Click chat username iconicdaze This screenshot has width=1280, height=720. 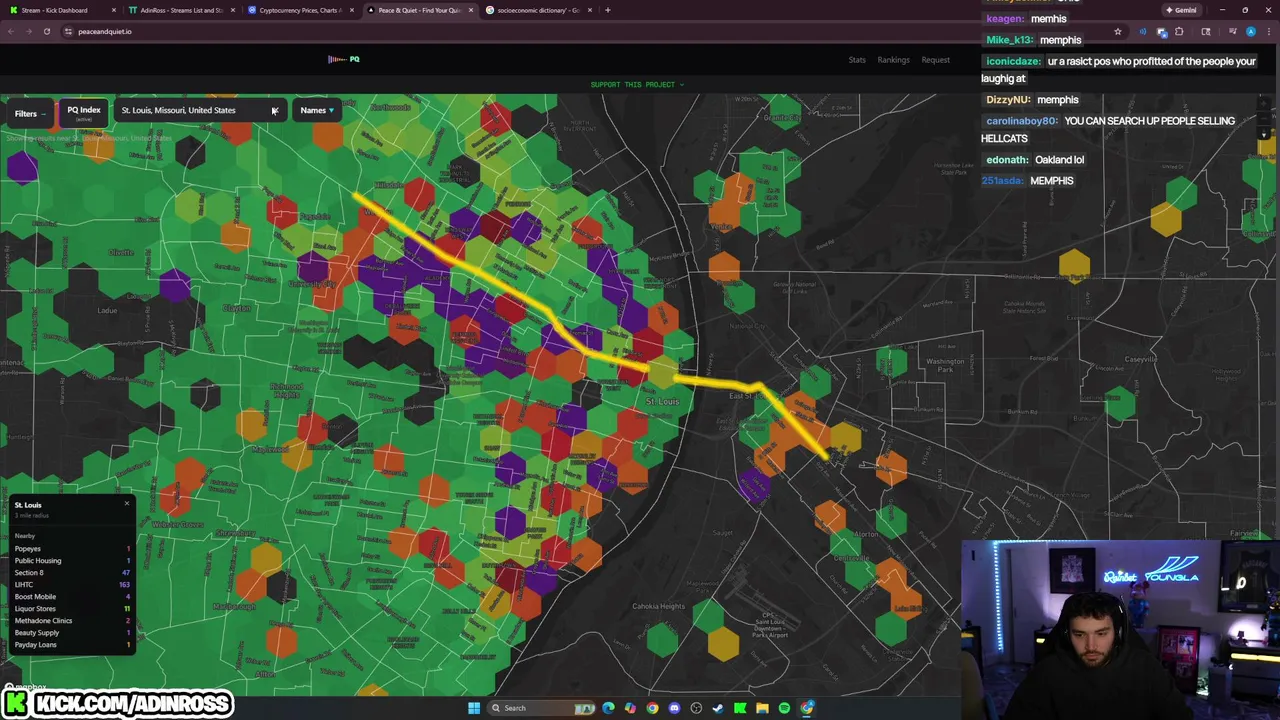click(x=1013, y=61)
